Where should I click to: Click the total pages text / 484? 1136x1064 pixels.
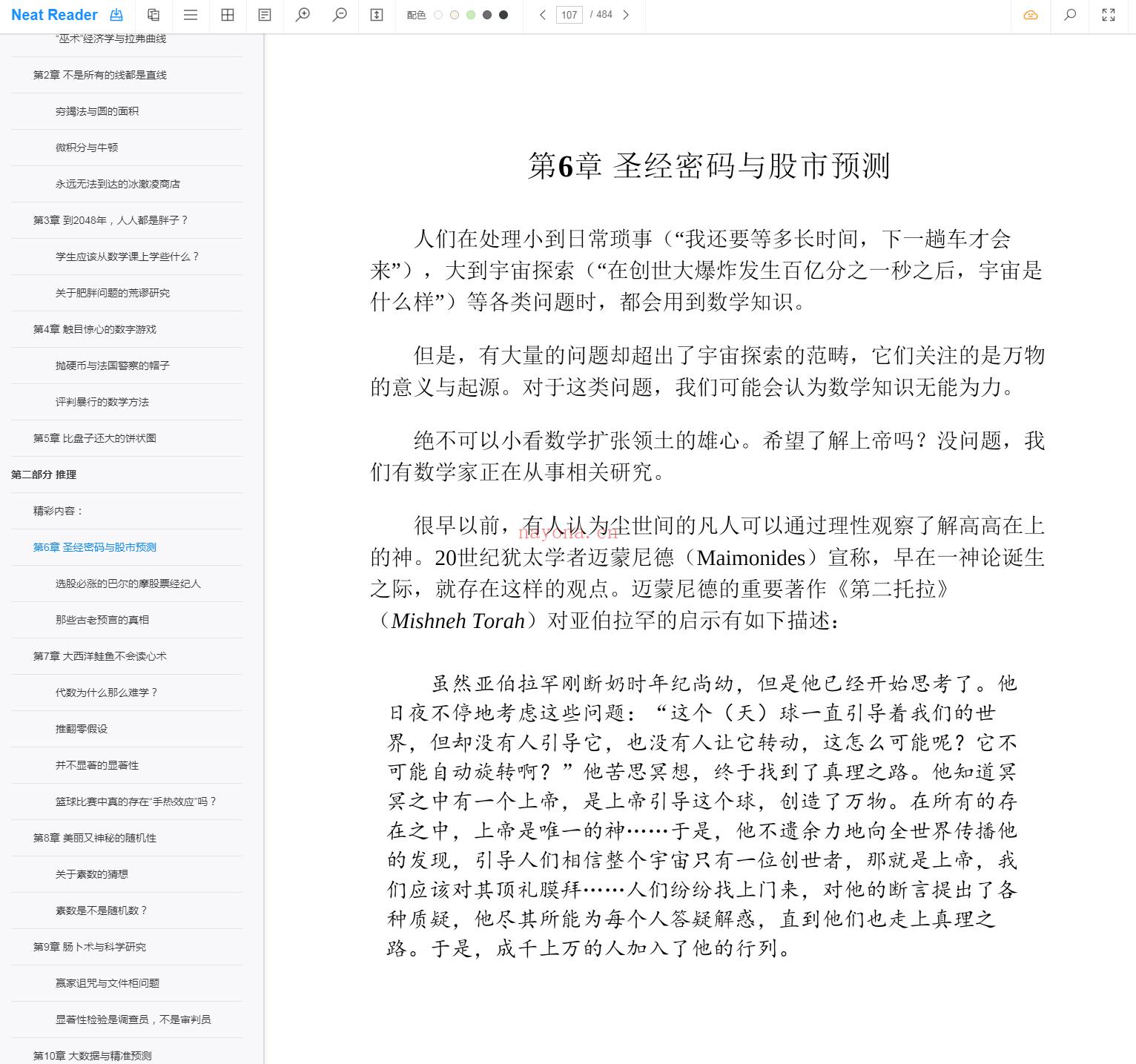601,15
